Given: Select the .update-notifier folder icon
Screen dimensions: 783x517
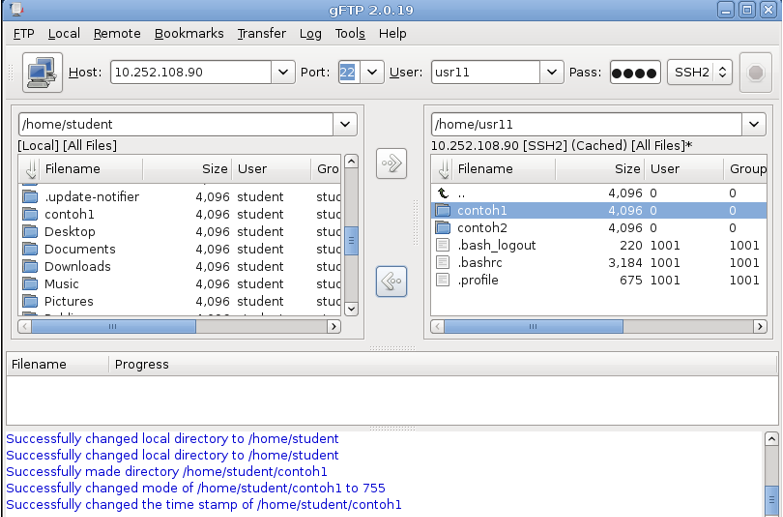Looking at the screenshot, I should coord(30,197).
